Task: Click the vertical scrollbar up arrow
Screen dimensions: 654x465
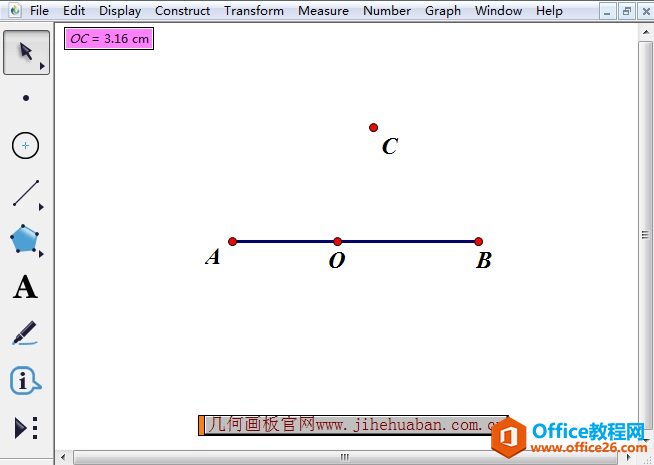Action: tap(646, 32)
